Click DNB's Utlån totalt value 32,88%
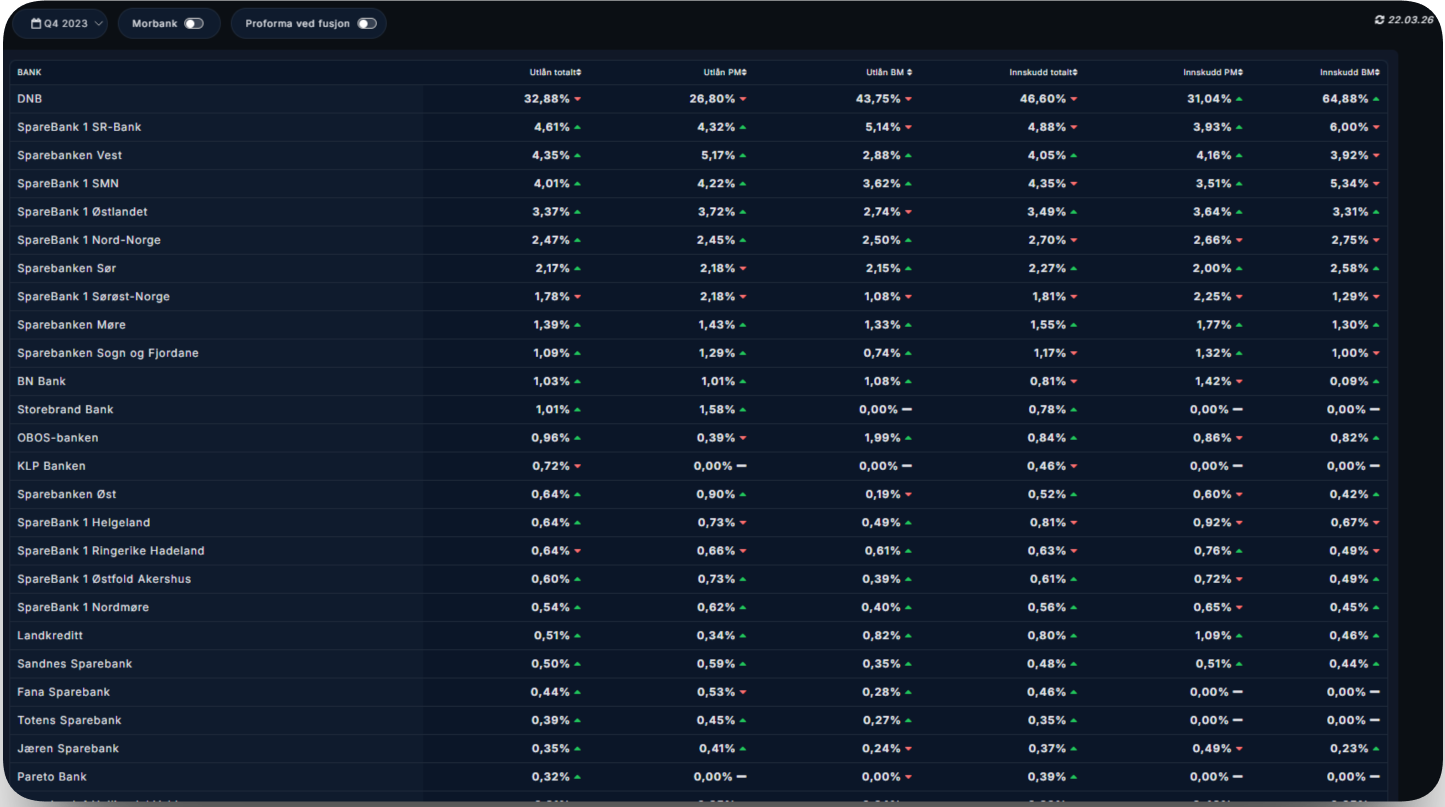The height and width of the screenshot is (807, 1445). point(547,99)
